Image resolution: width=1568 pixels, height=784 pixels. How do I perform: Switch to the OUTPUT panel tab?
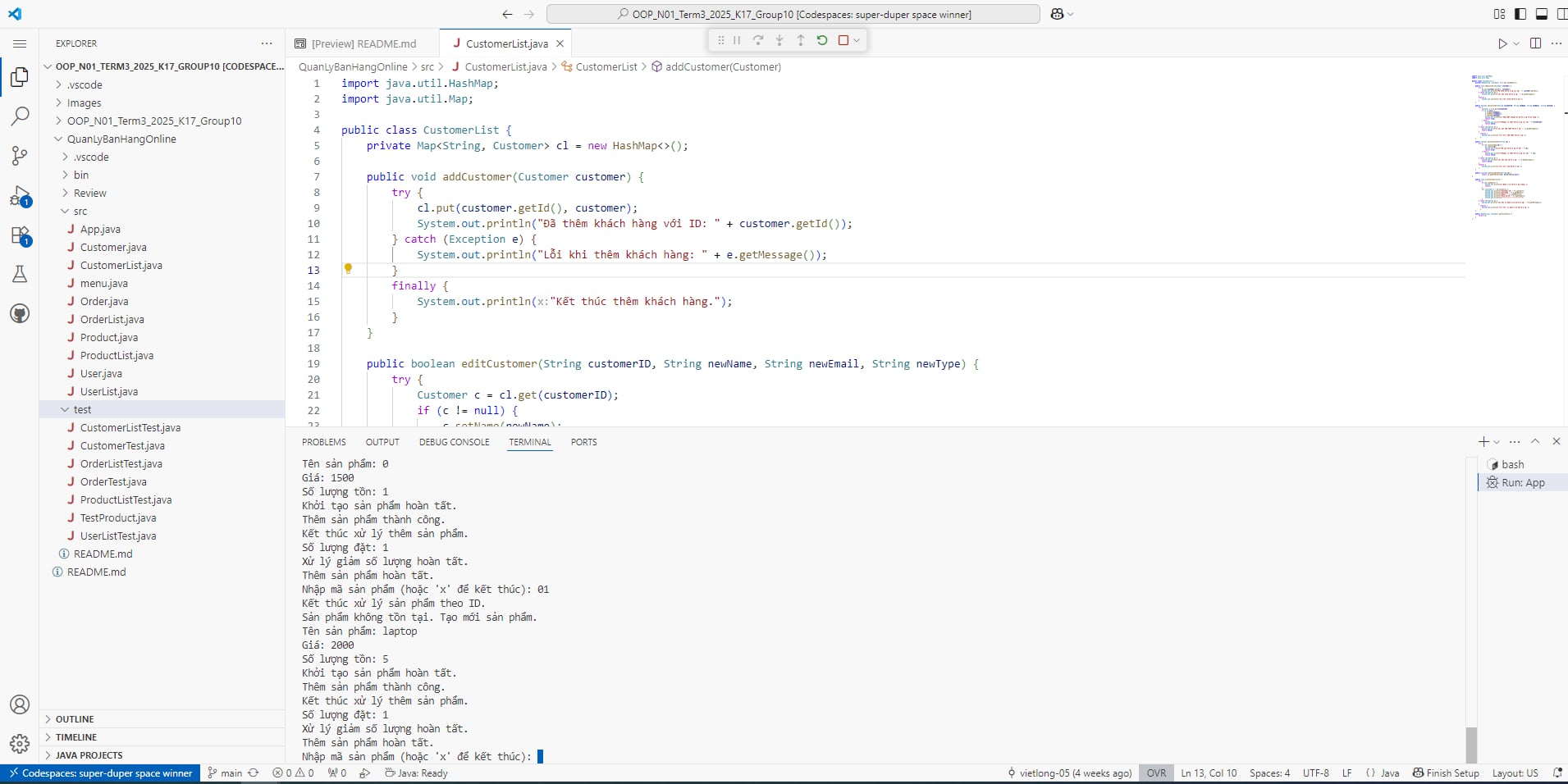coord(382,442)
